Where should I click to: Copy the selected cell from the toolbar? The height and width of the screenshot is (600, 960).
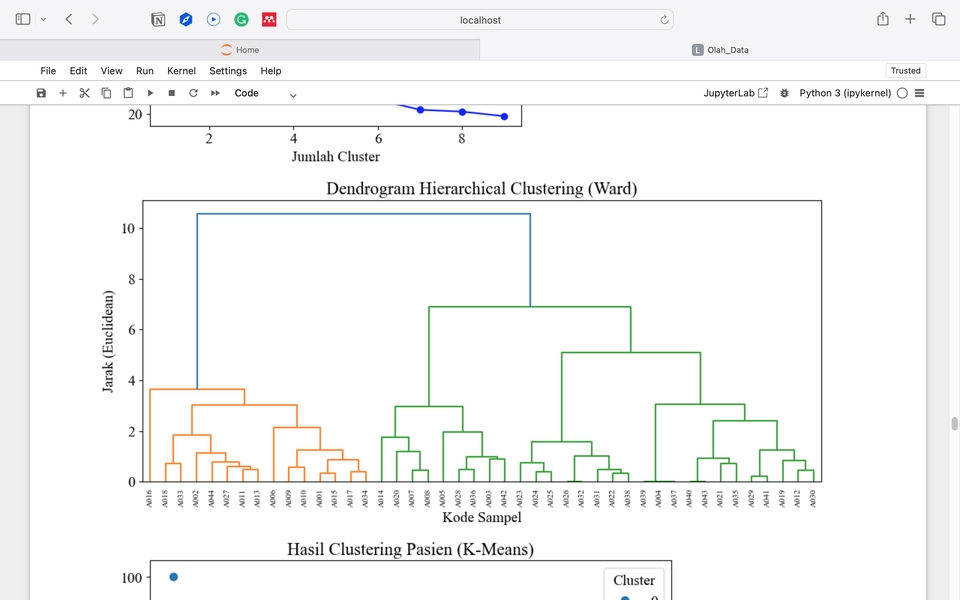tap(106, 93)
